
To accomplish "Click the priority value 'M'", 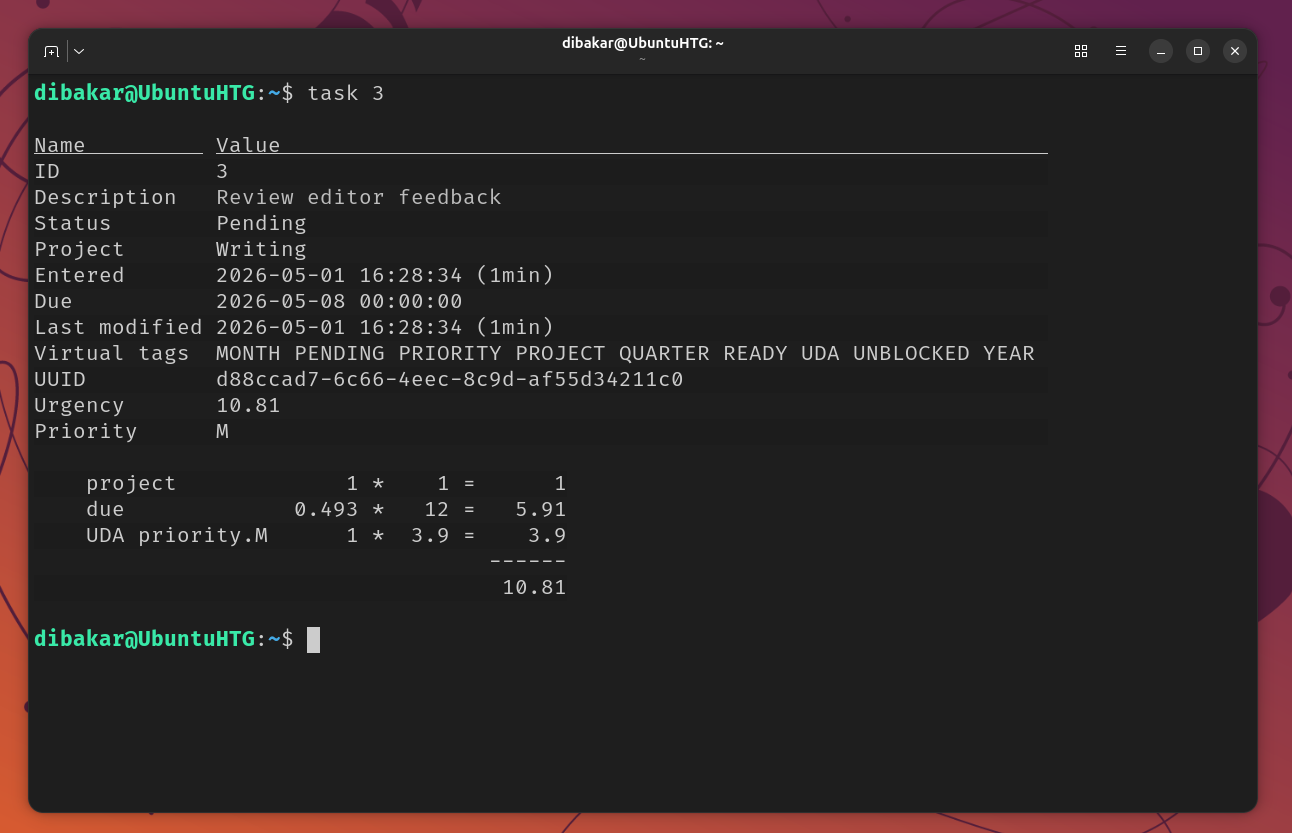I will pyautogui.click(x=222, y=431).
